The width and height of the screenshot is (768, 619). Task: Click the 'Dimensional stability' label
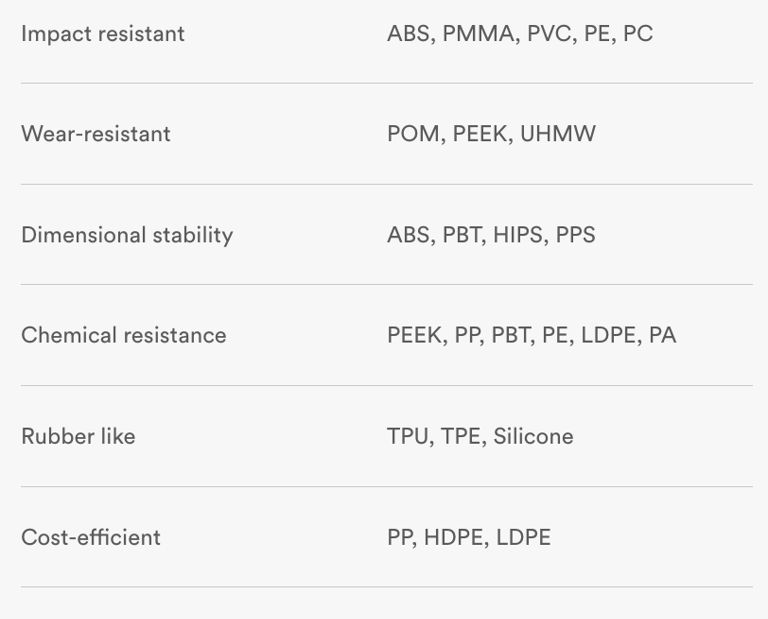point(127,235)
